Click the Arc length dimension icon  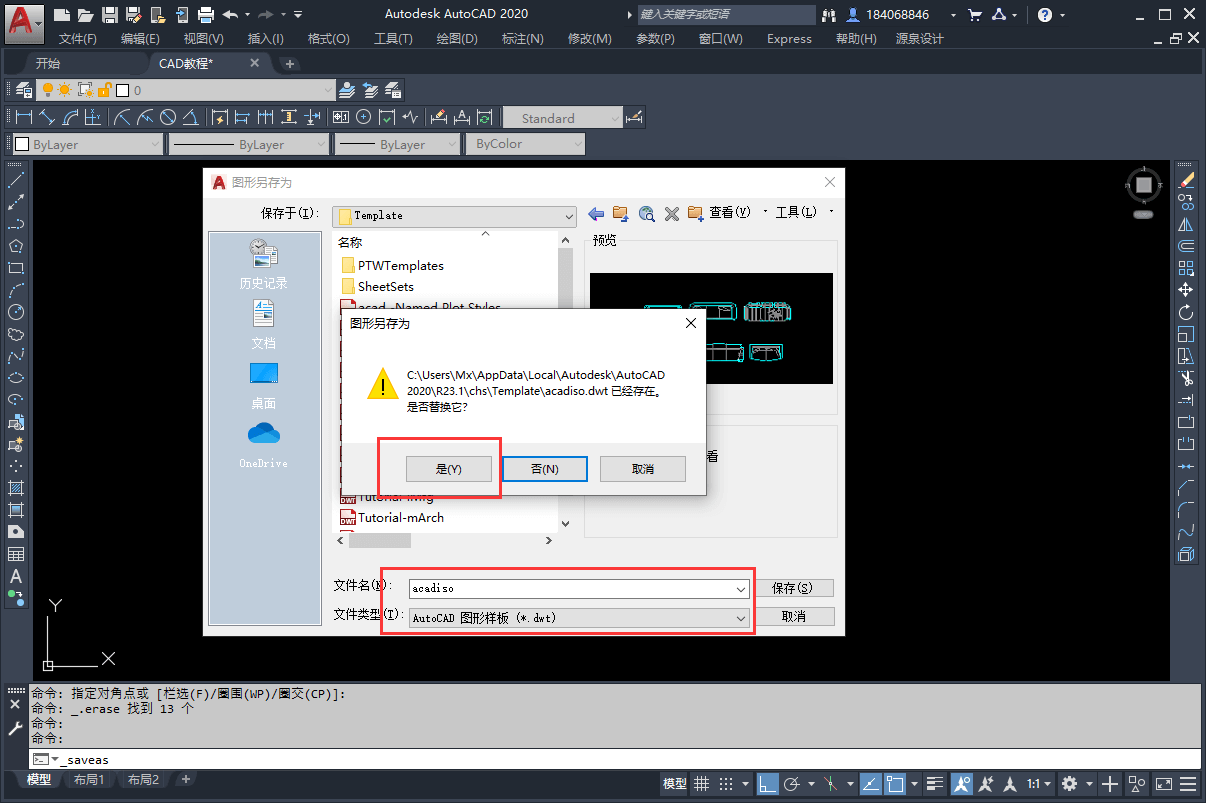(x=70, y=118)
